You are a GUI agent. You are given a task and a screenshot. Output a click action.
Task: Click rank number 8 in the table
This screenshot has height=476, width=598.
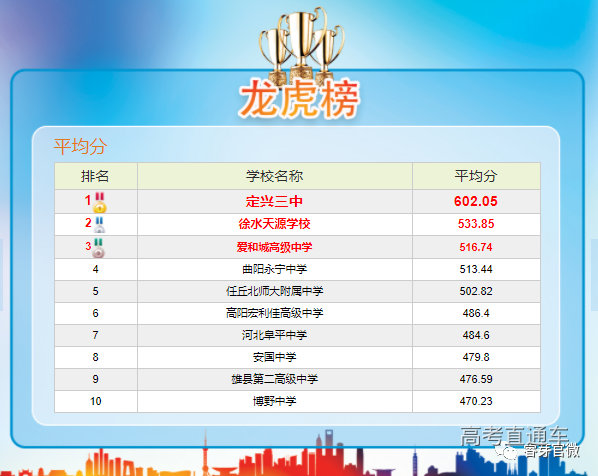pyautogui.click(x=95, y=357)
